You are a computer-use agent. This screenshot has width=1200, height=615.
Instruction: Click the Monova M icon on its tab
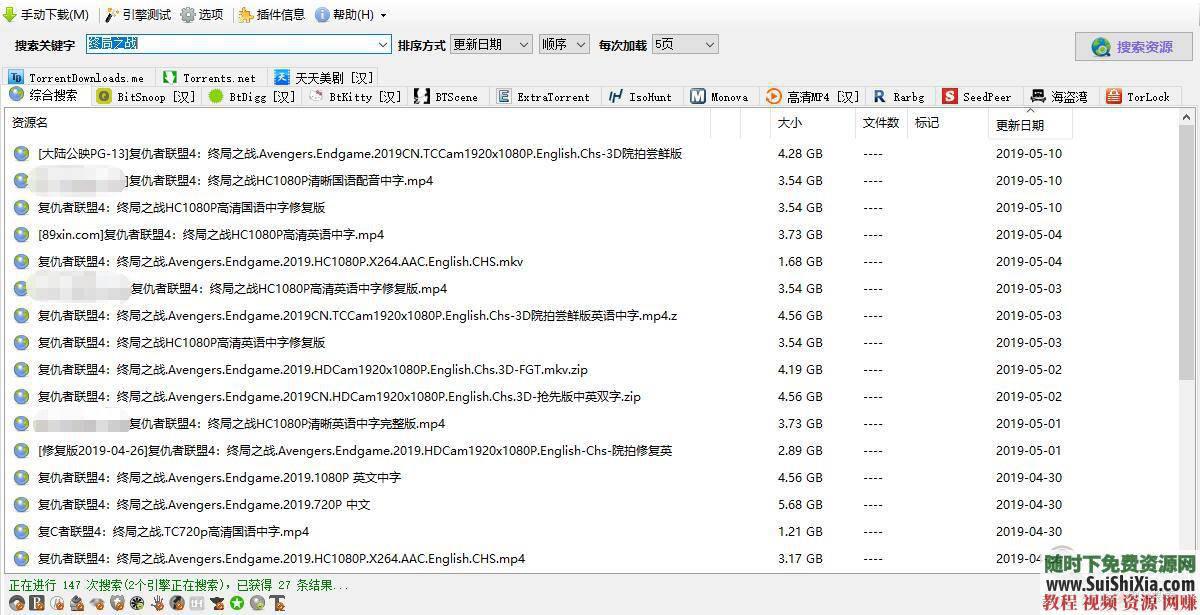(698, 96)
